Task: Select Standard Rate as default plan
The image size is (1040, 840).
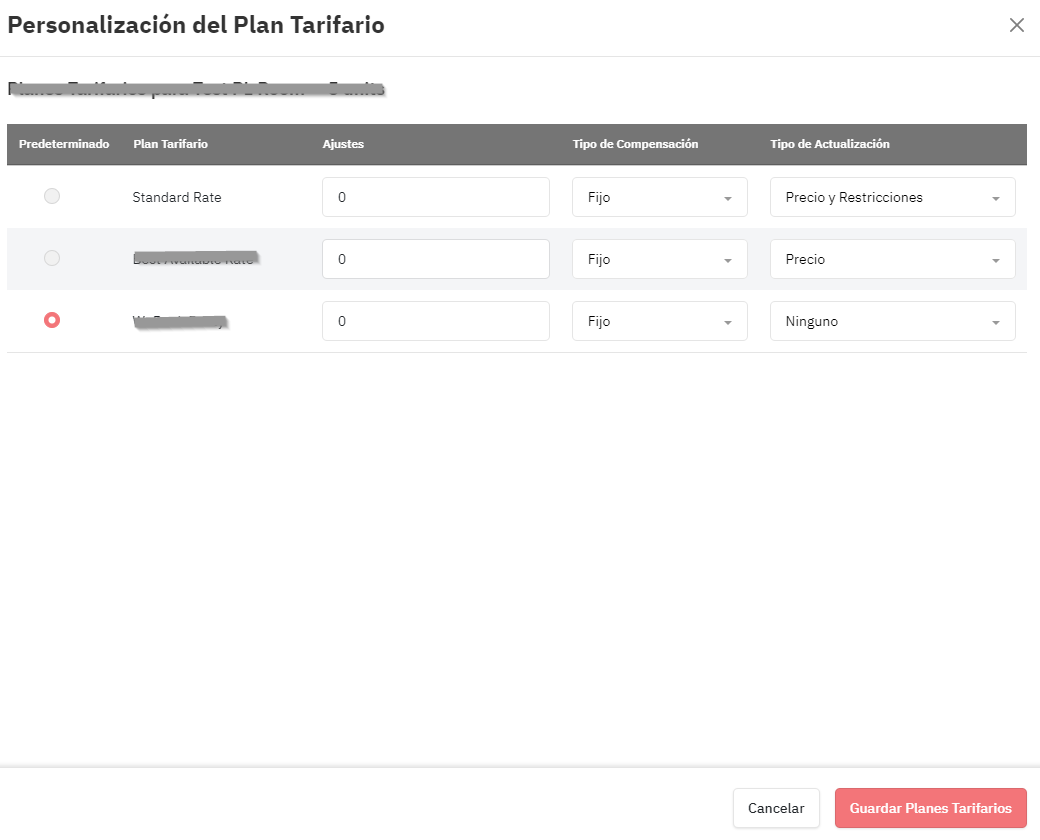Action: point(52,196)
